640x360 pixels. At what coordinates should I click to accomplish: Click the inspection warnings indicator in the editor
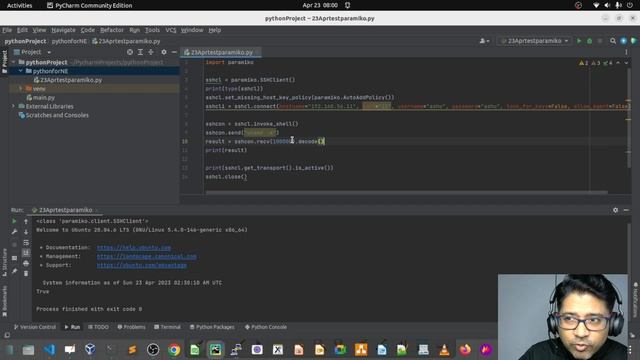tap(596, 63)
